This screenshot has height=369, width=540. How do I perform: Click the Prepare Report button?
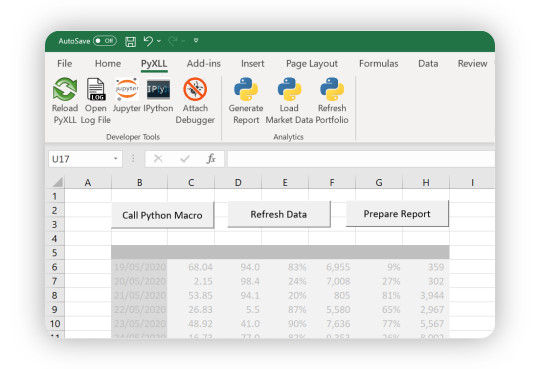pyautogui.click(x=397, y=214)
